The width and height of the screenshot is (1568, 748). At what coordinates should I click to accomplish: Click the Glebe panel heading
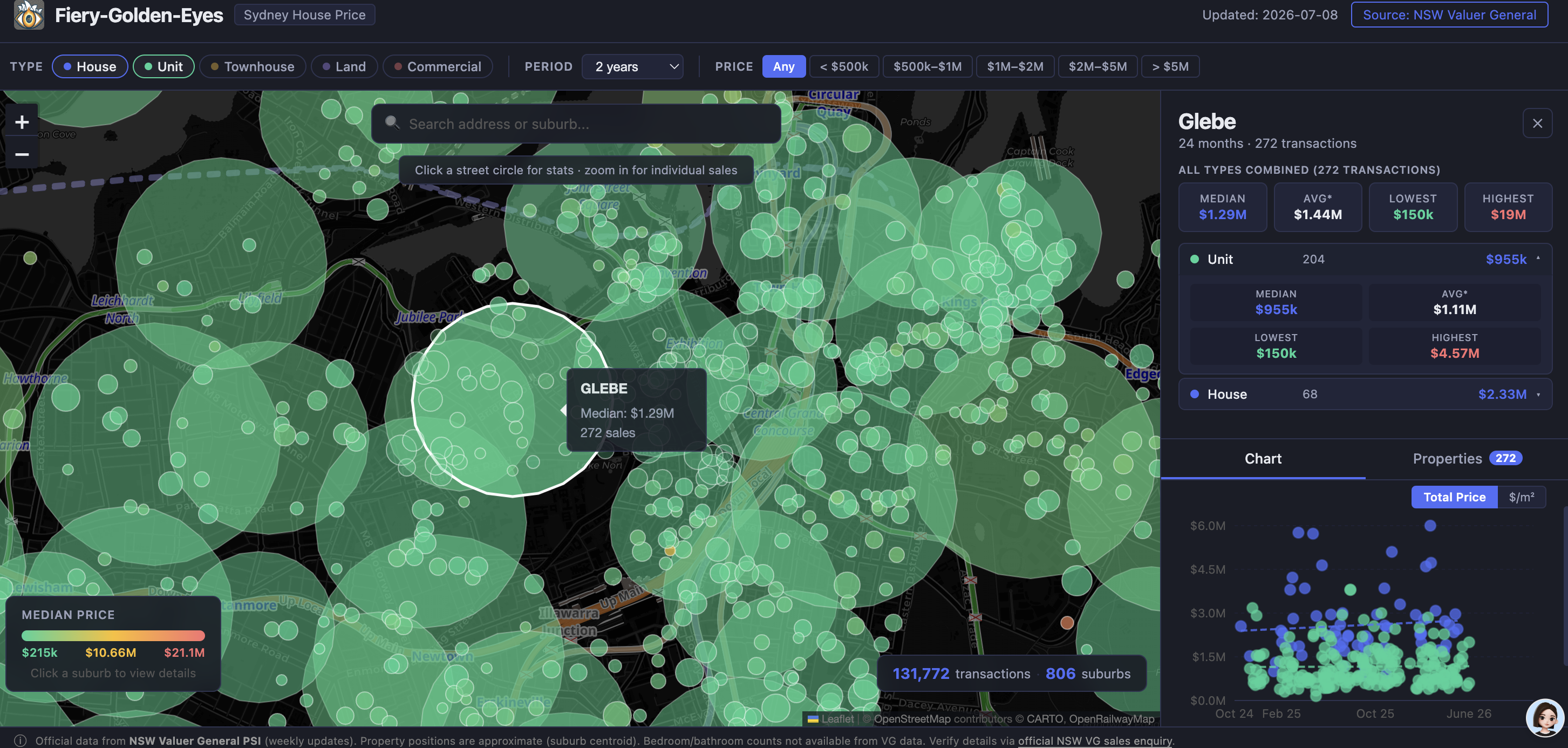click(x=1206, y=122)
